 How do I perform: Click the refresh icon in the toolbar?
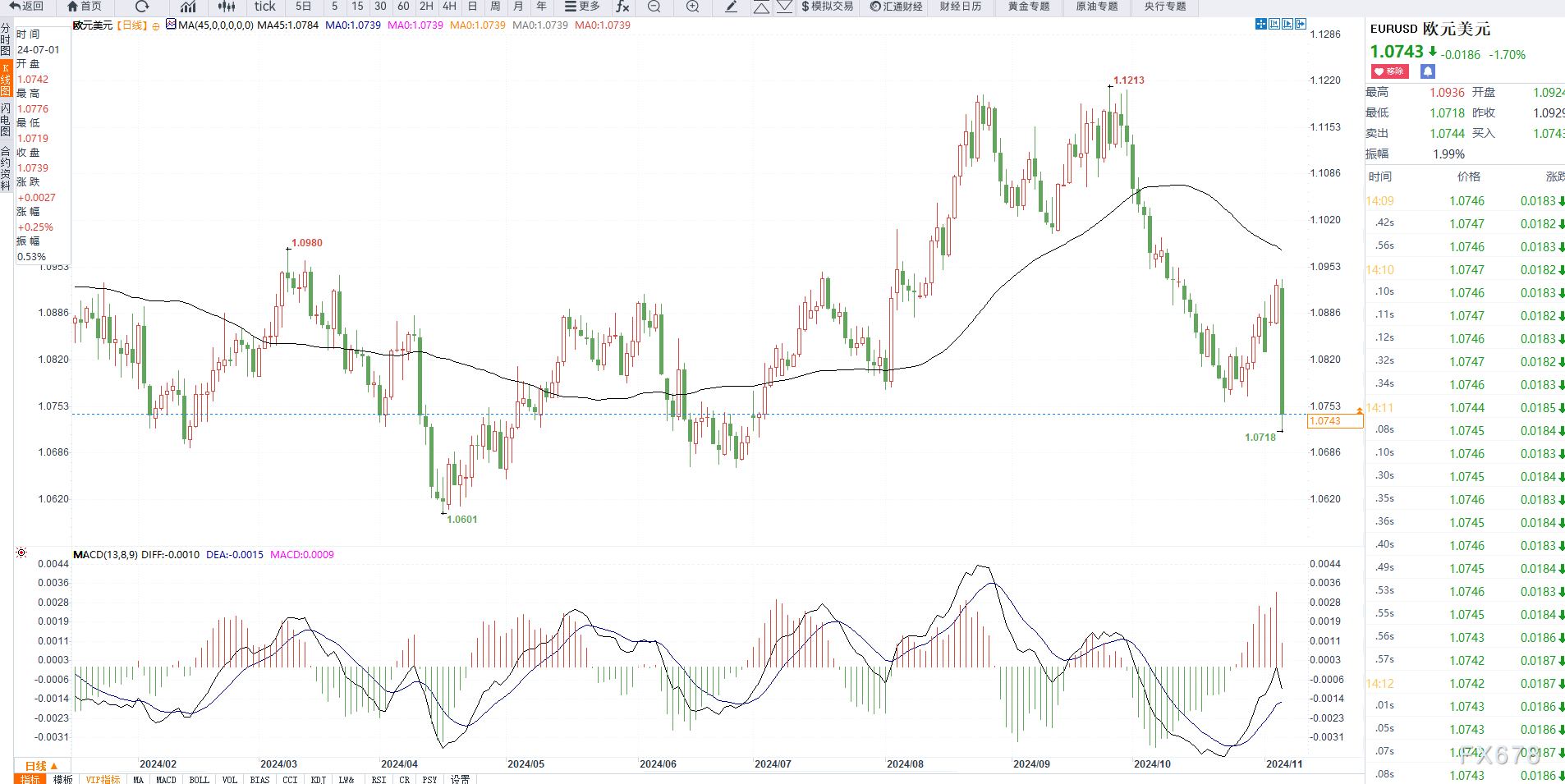point(142,7)
